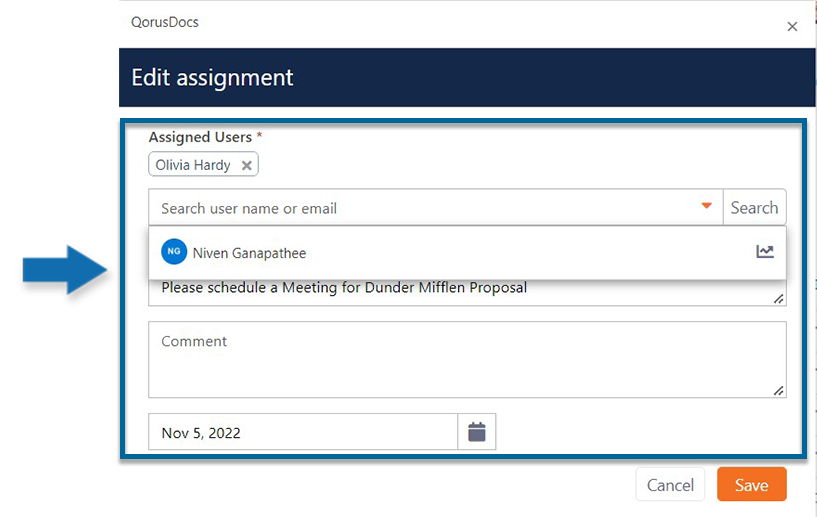Image resolution: width=817 pixels, height=517 pixels.
Task: Click the Comment box resize handle
Action: pos(778,390)
